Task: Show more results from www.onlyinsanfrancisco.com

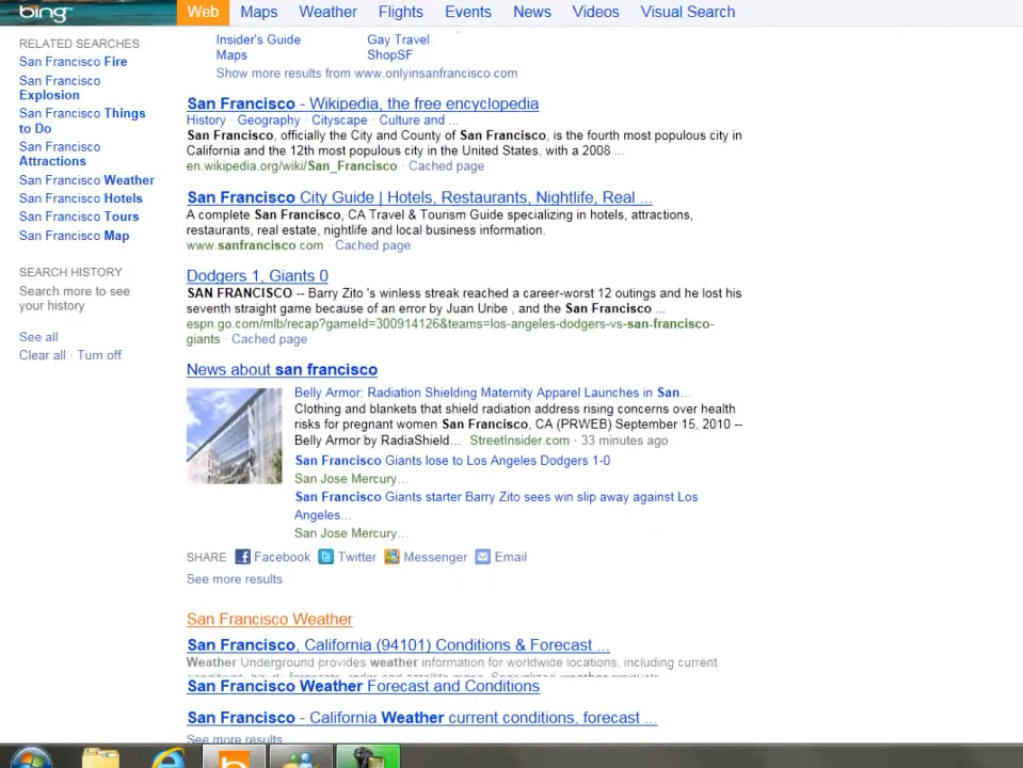Action: [x=365, y=73]
